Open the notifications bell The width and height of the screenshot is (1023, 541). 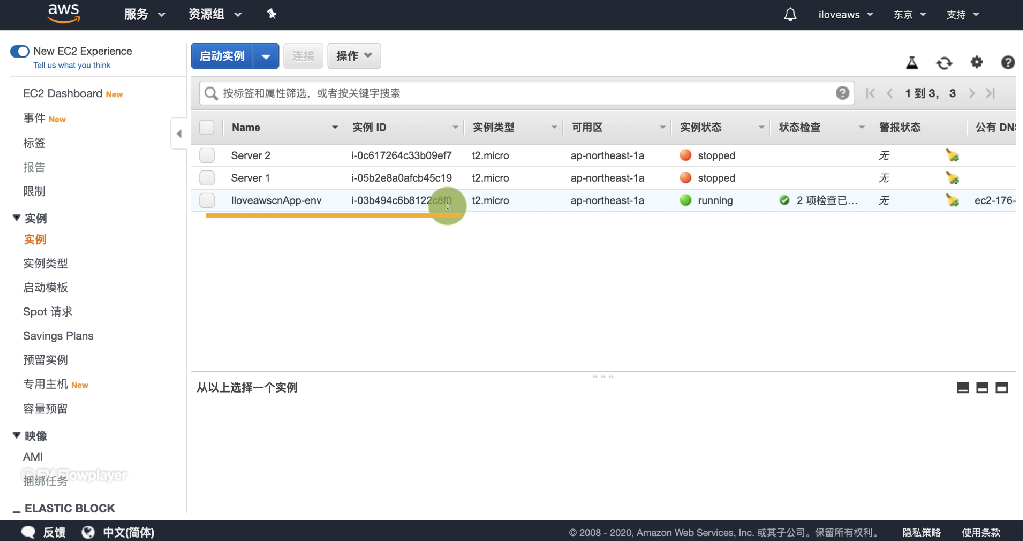pyautogui.click(x=789, y=14)
